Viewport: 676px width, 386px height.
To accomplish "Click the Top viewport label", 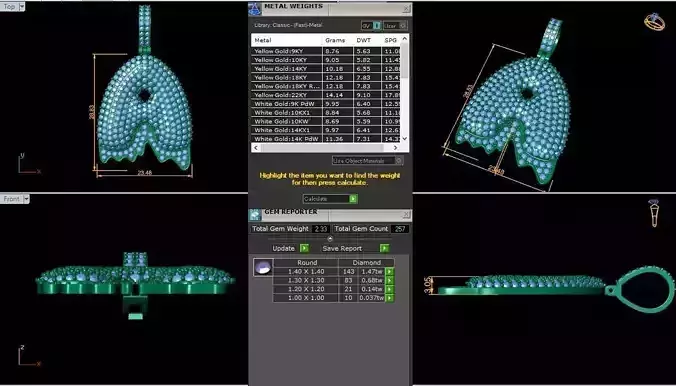I will pyautogui.click(x=9, y=6).
